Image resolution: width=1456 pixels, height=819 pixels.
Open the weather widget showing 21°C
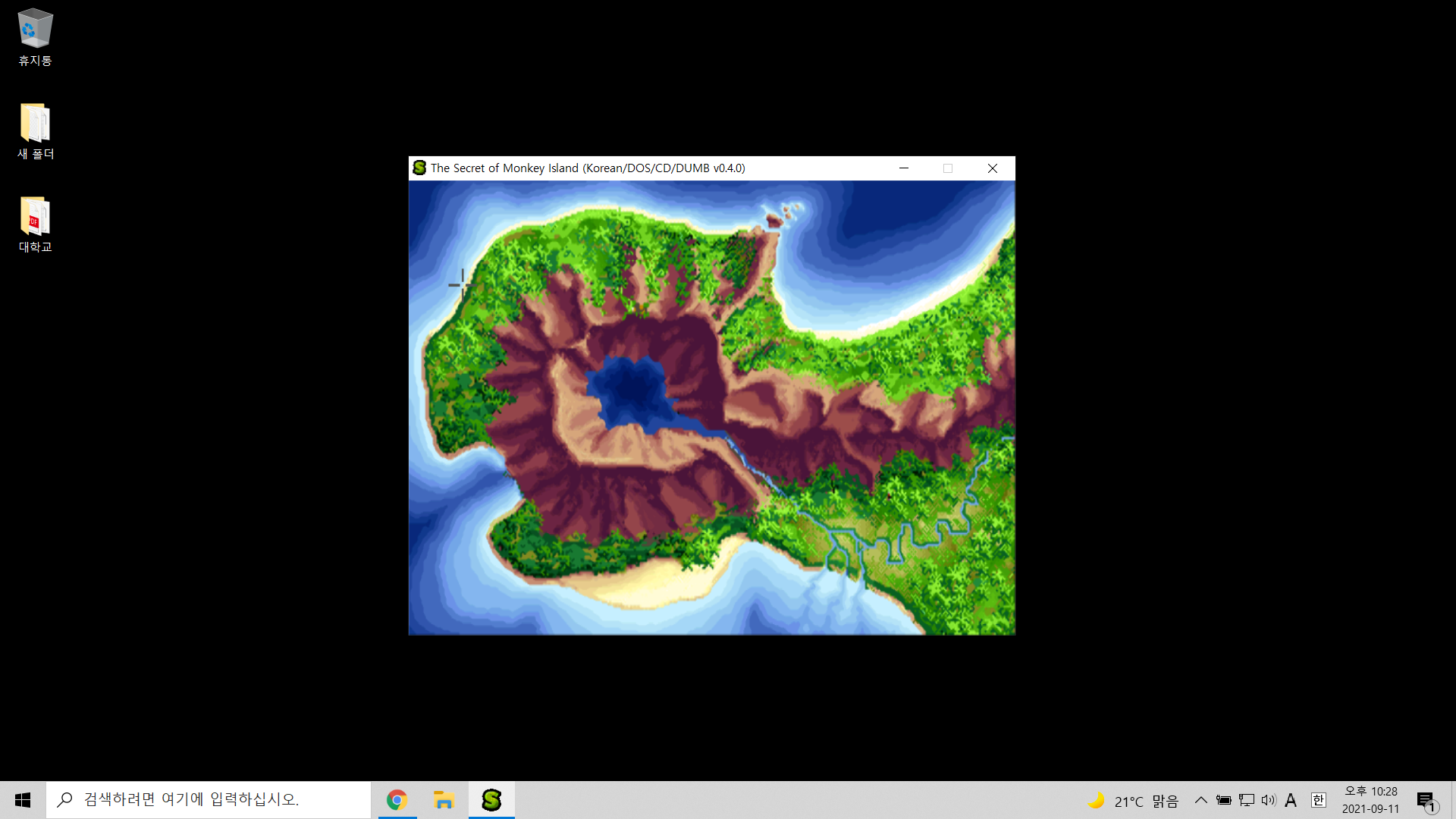pos(1133,801)
